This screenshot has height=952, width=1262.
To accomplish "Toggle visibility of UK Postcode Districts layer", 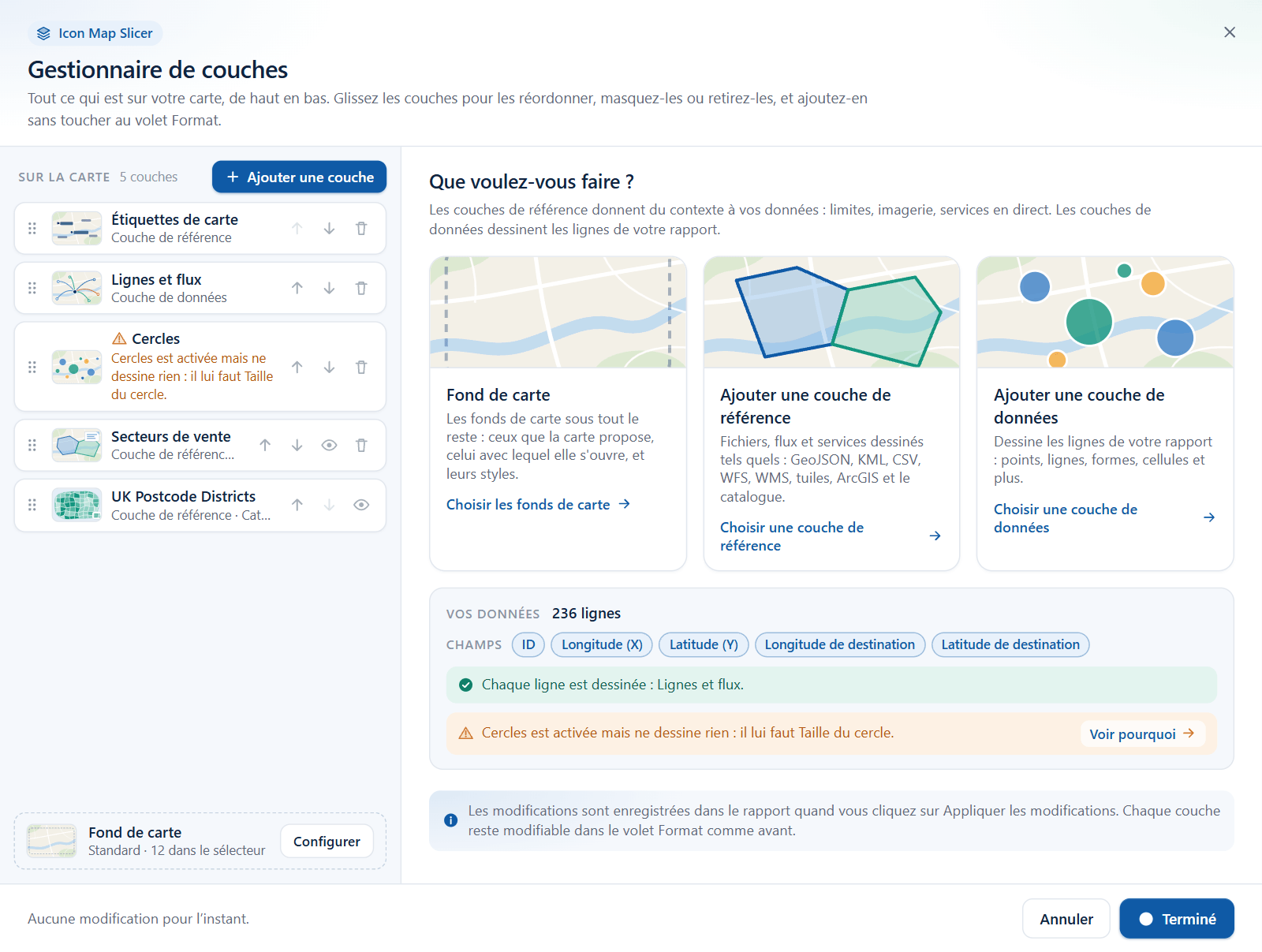I will pyautogui.click(x=361, y=506).
